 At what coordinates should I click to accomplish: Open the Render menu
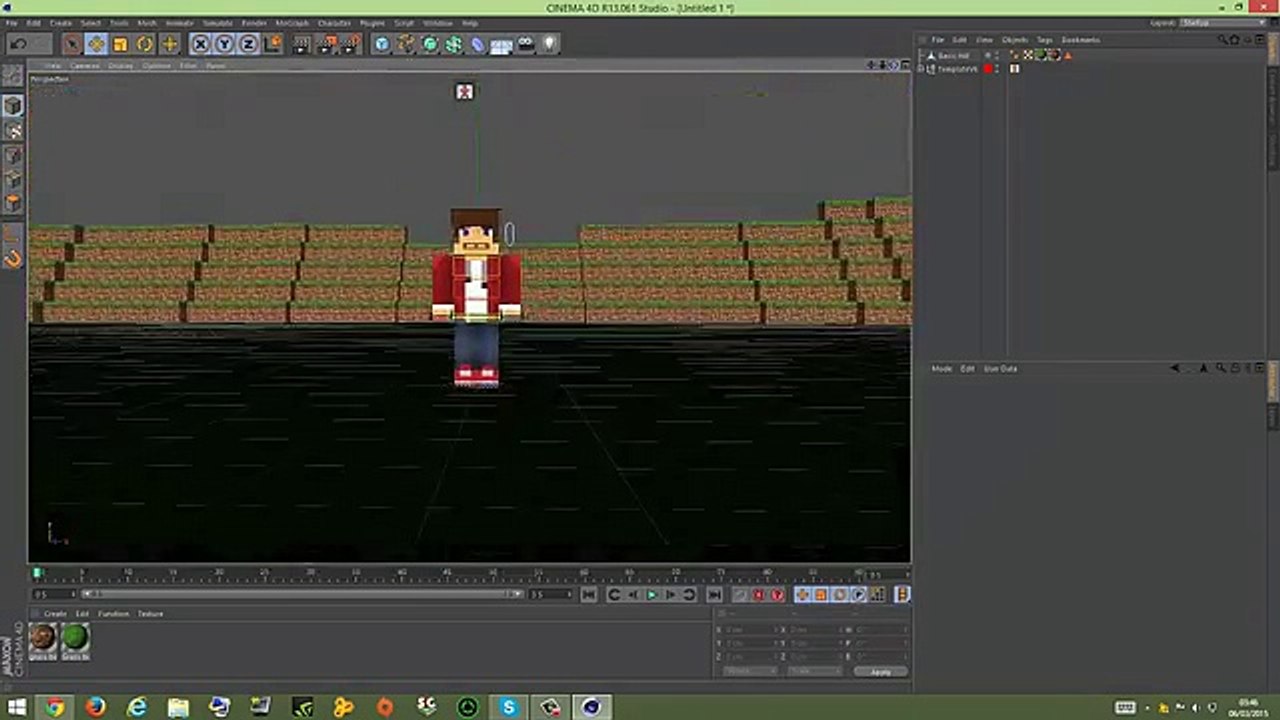[254, 22]
